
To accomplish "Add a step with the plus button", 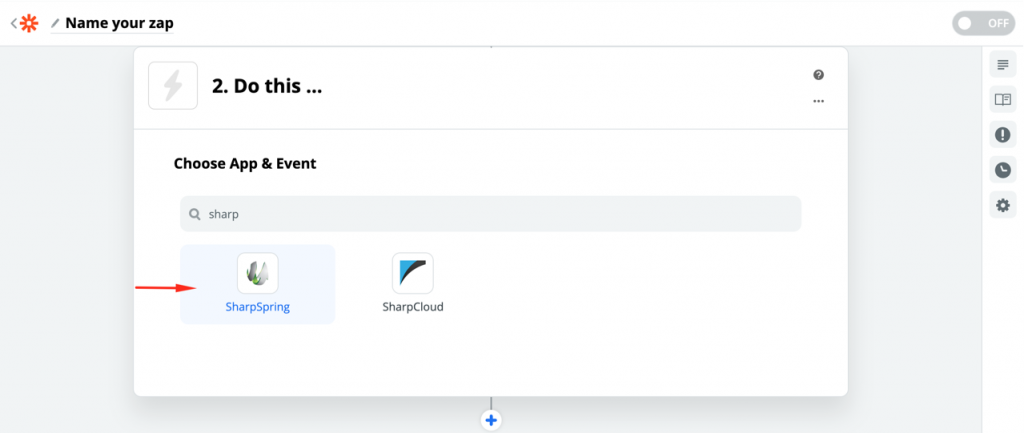I will coord(490,420).
